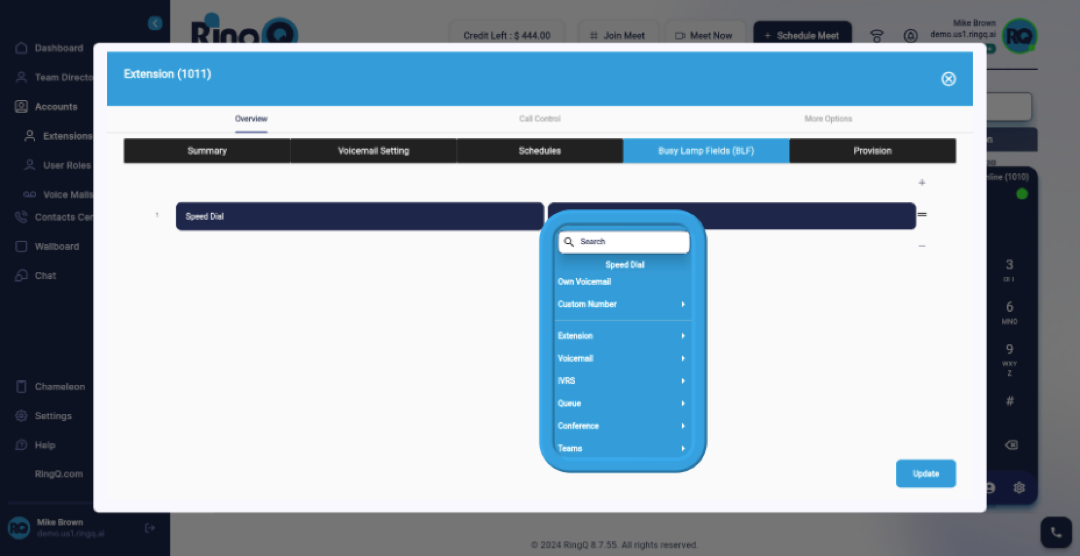Open the floating phone call button
Viewport: 1080px width, 556px height.
(1055, 533)
